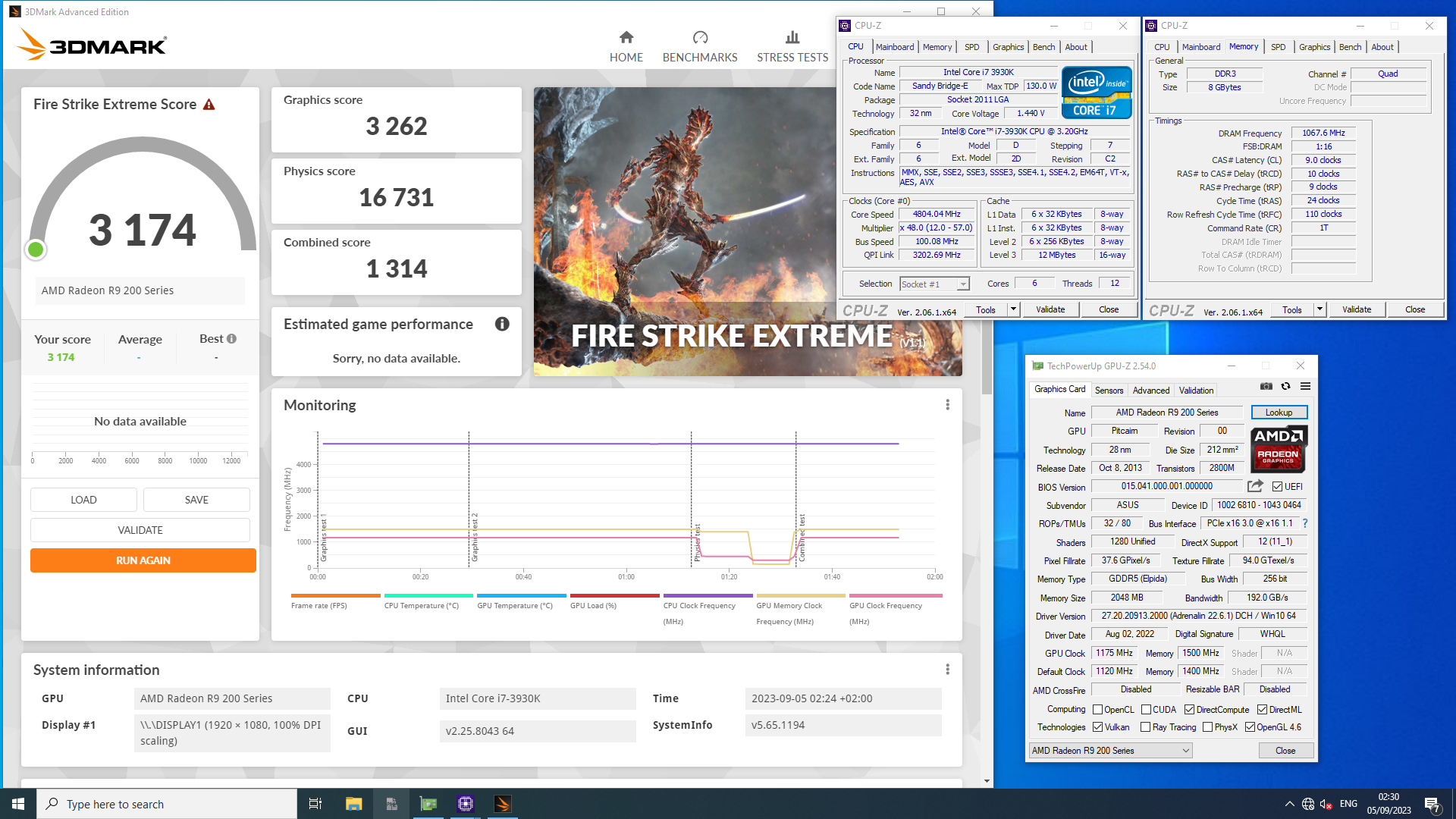Image resolution: width=1456 pixels, height=819 pixels.
Task: Switch to Mainboard tab in left CPU-Z window
Action: pos(895,47)
